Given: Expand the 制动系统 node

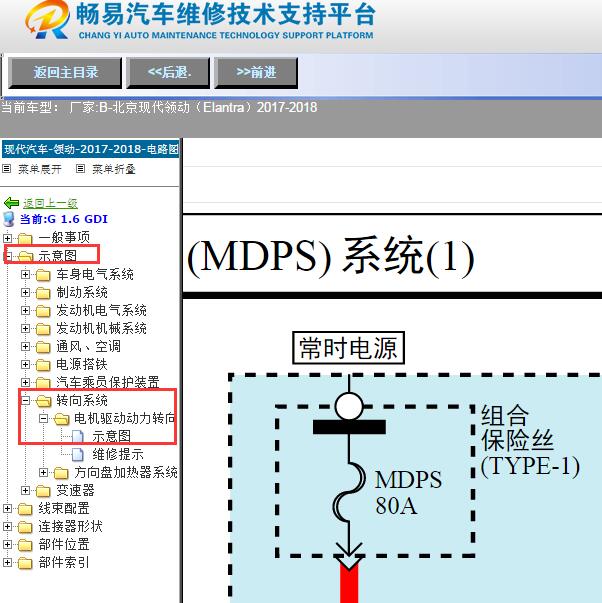Looking at the screenshot, I should (25, 292).
